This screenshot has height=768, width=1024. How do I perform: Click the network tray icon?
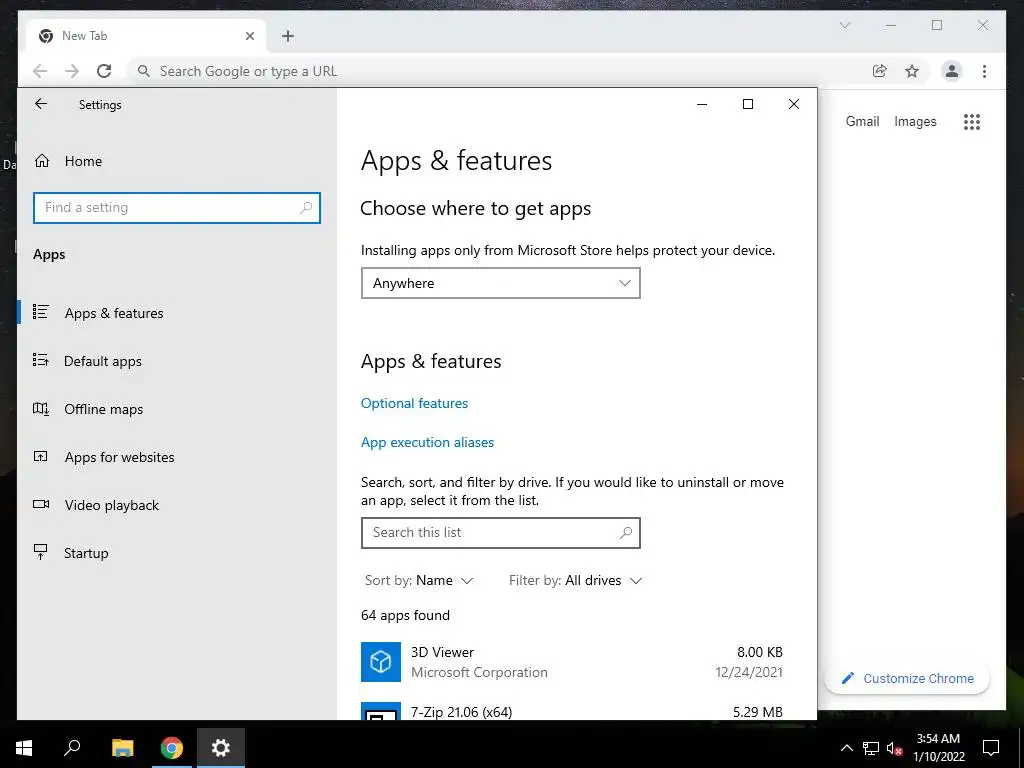coord(871,748)
